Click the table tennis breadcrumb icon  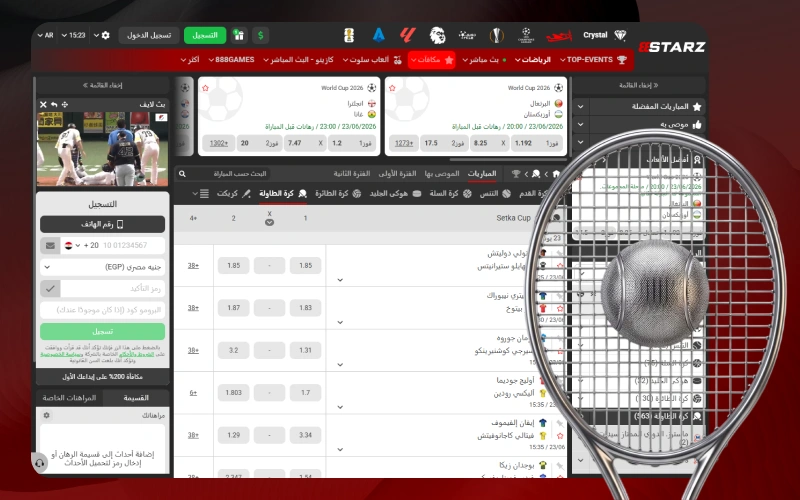(x=536, y=174)
